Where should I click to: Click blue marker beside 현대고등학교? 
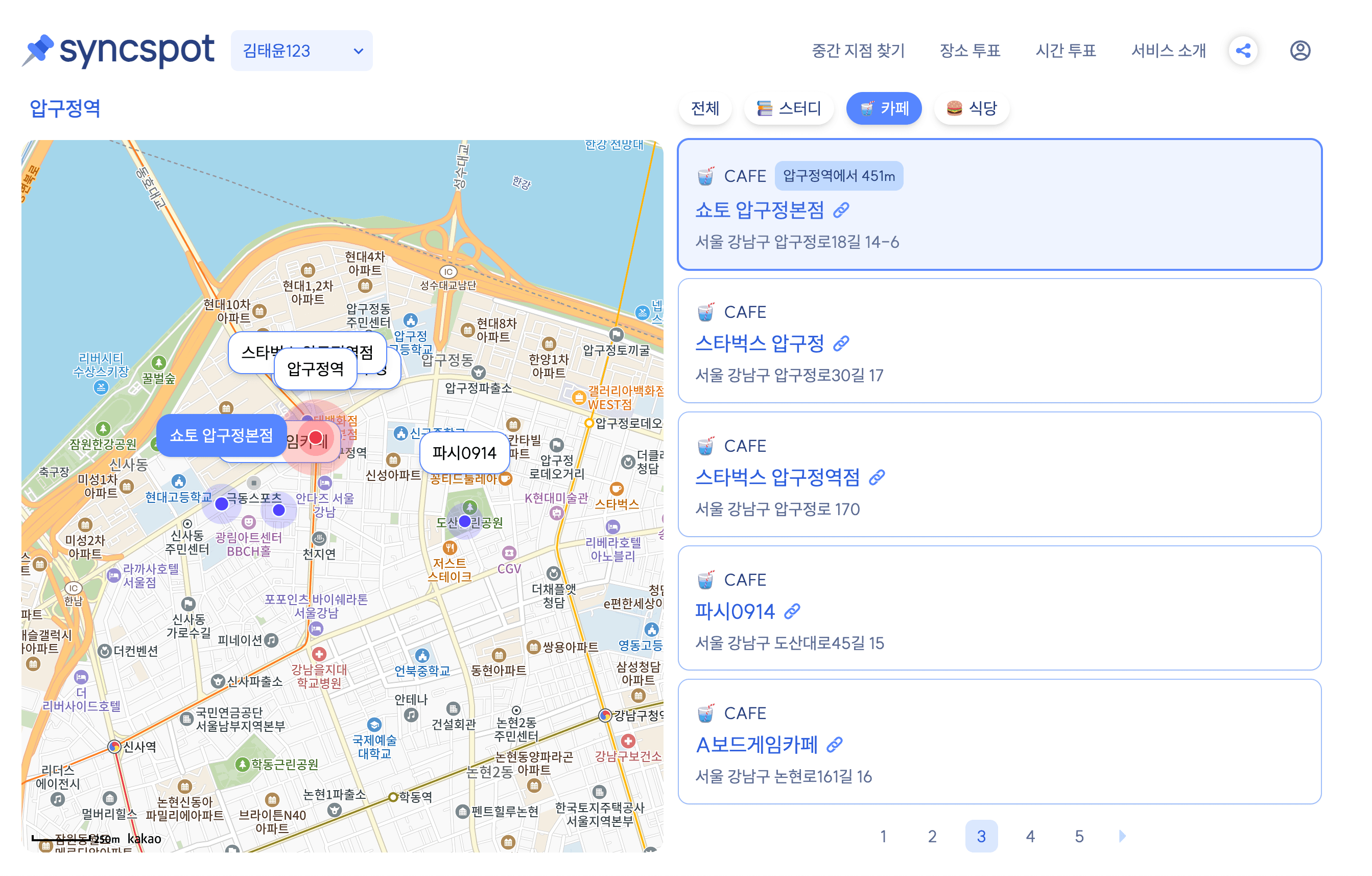pyautogui.click(x=222, y=504)
